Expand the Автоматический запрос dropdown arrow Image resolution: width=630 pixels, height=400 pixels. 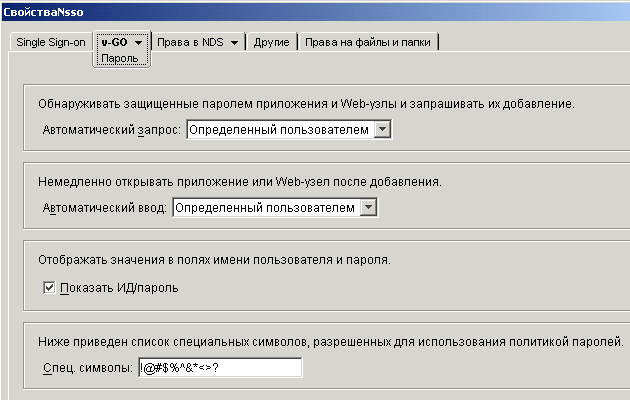pos(382,130)
